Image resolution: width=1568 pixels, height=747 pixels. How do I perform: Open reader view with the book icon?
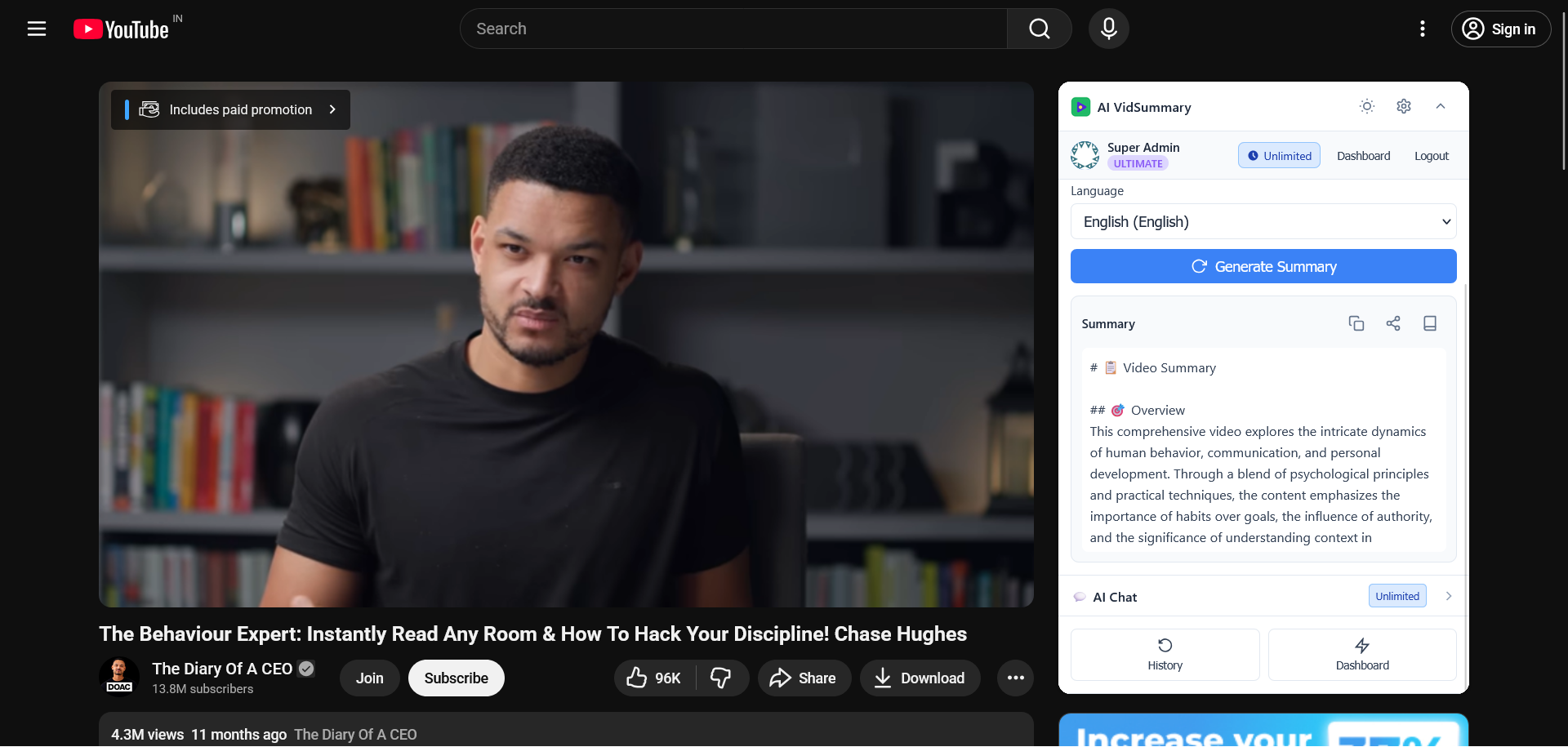(1429, 323)
